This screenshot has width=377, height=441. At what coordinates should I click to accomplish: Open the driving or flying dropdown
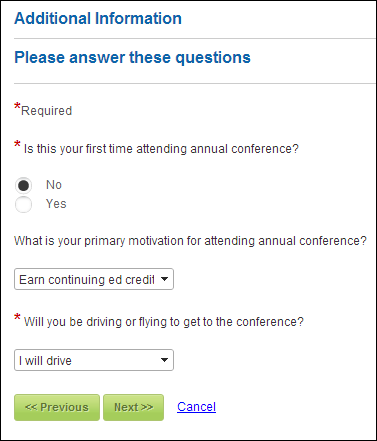(x=94, y=360)
